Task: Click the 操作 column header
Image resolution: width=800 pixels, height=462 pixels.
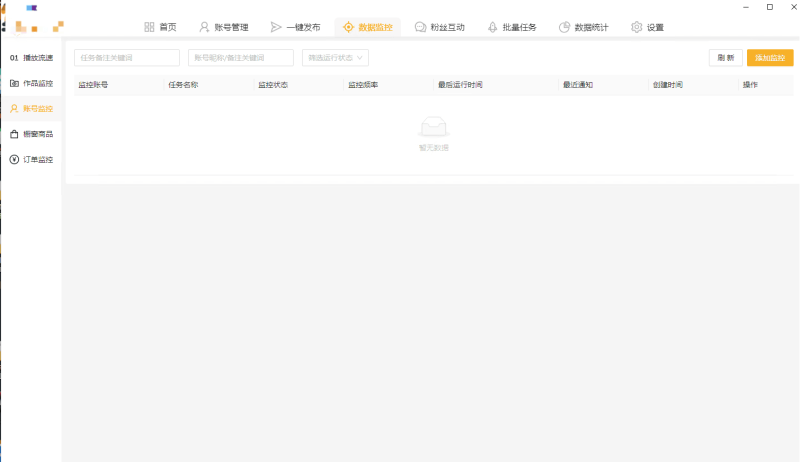Action: point(750,85)
